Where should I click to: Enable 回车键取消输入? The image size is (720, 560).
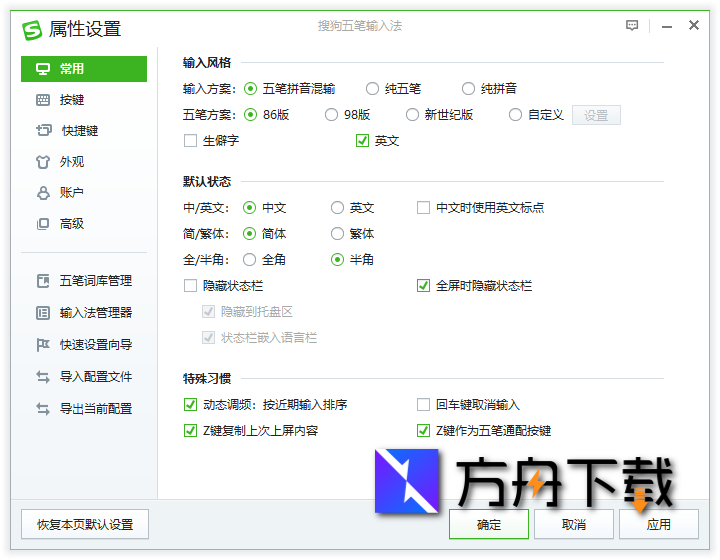pos(423,405)
